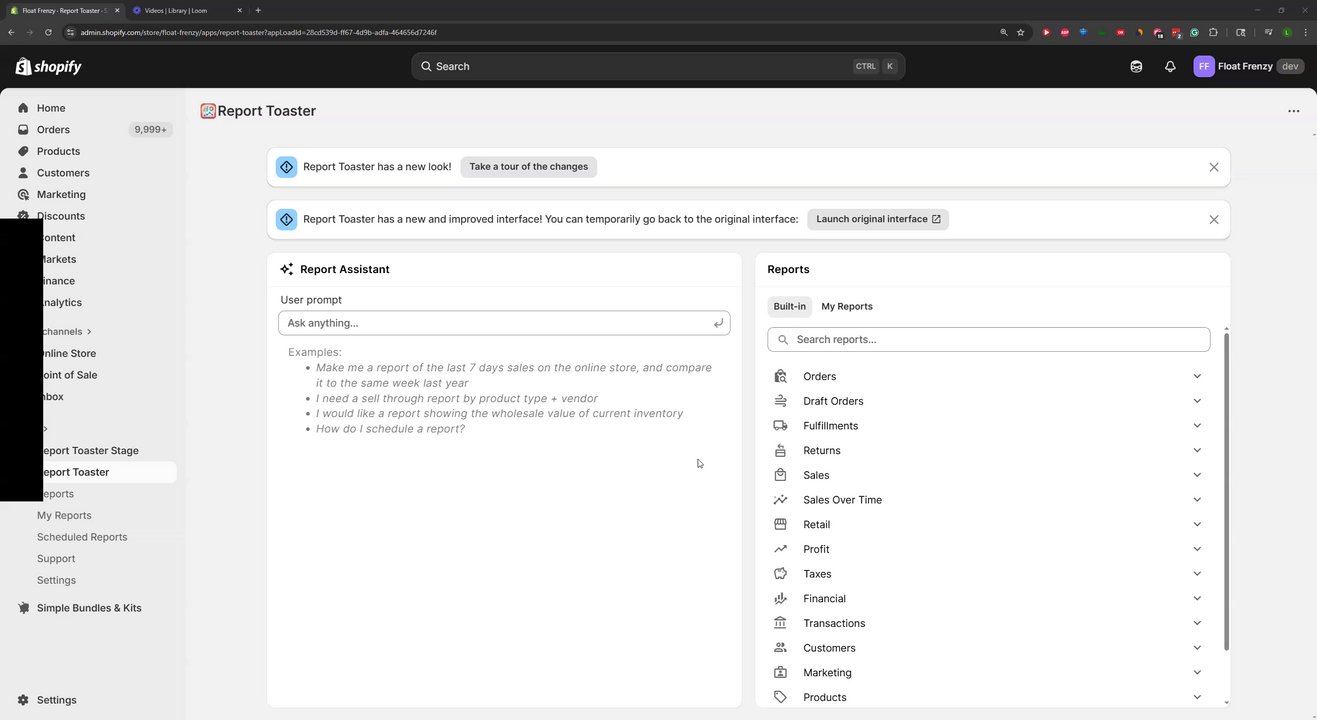Click the Transactions bank icon
This screenshot has height=720, width=1317.
click(x=781, y=623)
